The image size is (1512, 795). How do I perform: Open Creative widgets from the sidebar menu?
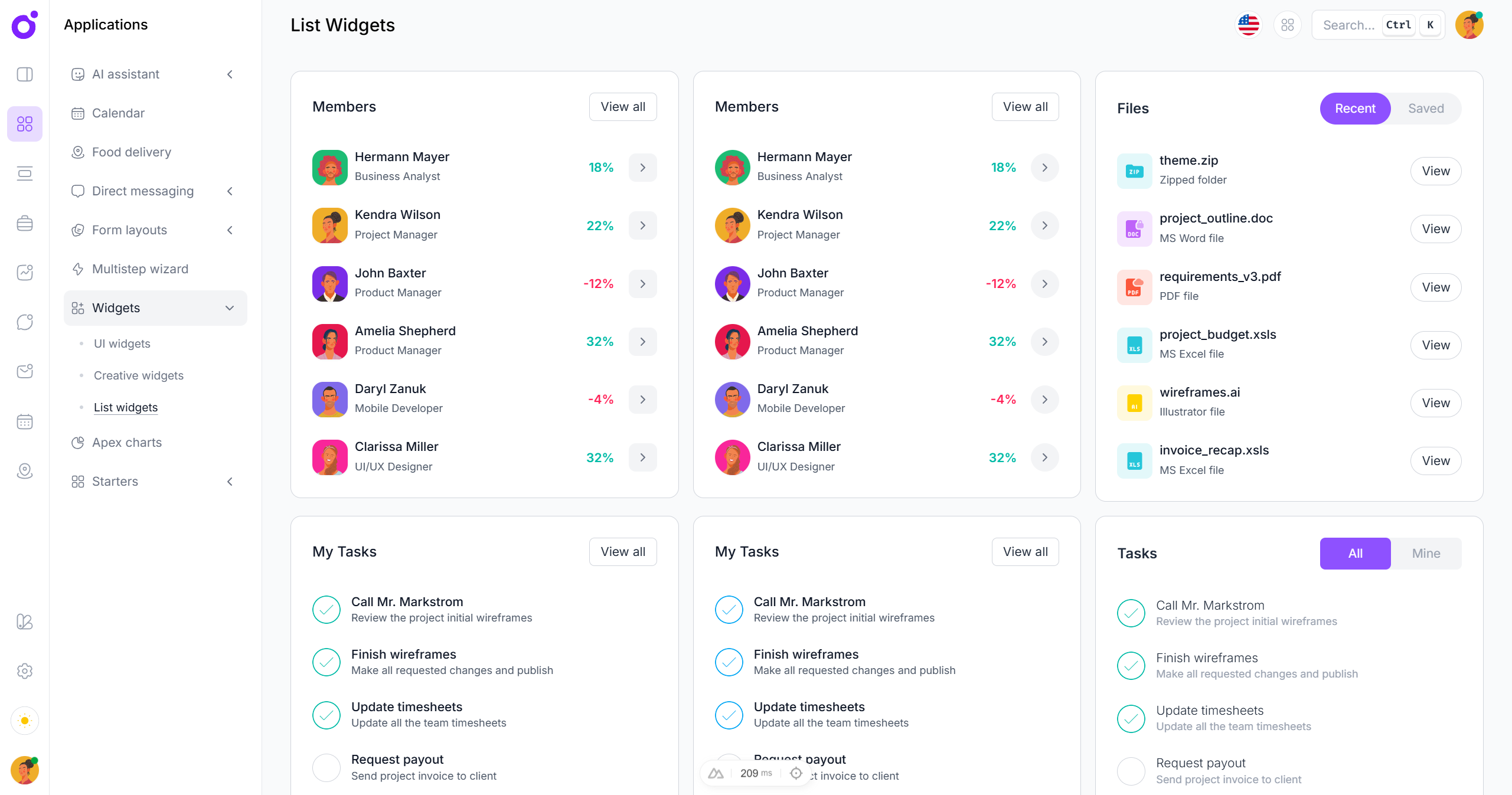(138, 375)
